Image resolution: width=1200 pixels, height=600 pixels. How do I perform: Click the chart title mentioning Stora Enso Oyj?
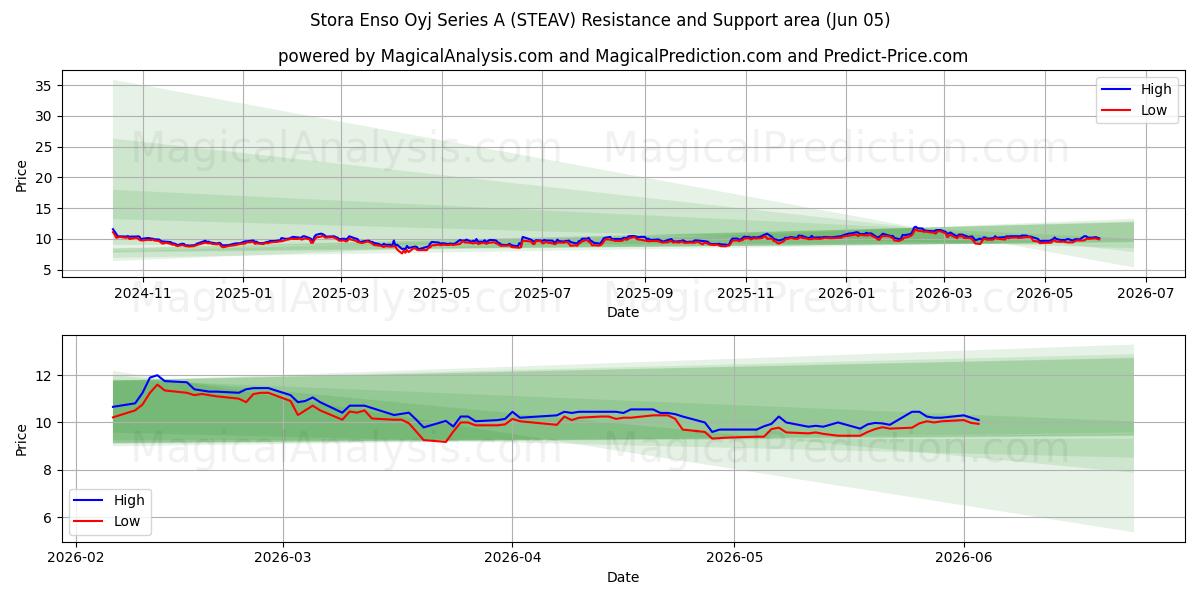[600, 20]
